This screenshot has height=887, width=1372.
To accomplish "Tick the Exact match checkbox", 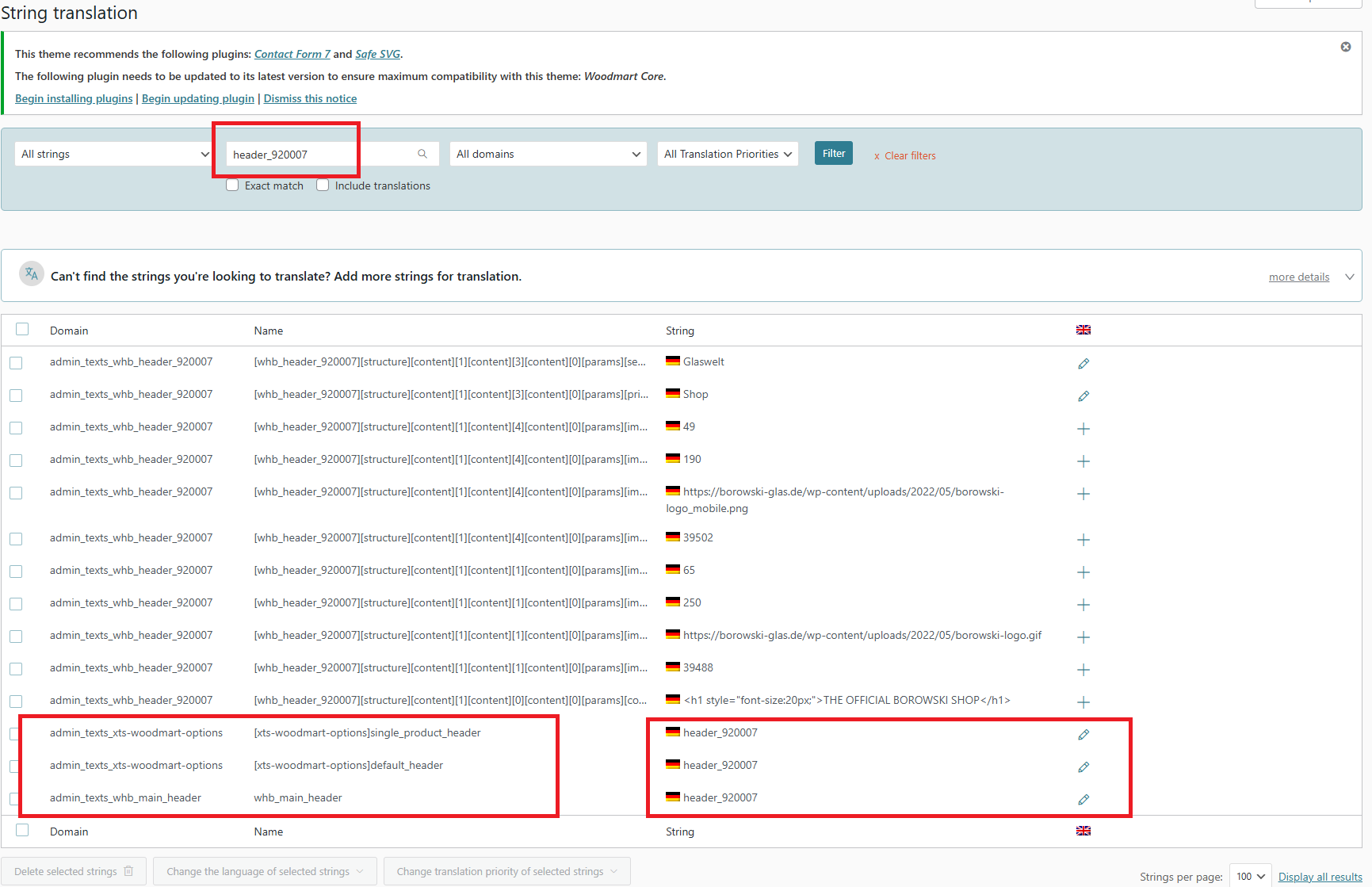I will (232, 185).
